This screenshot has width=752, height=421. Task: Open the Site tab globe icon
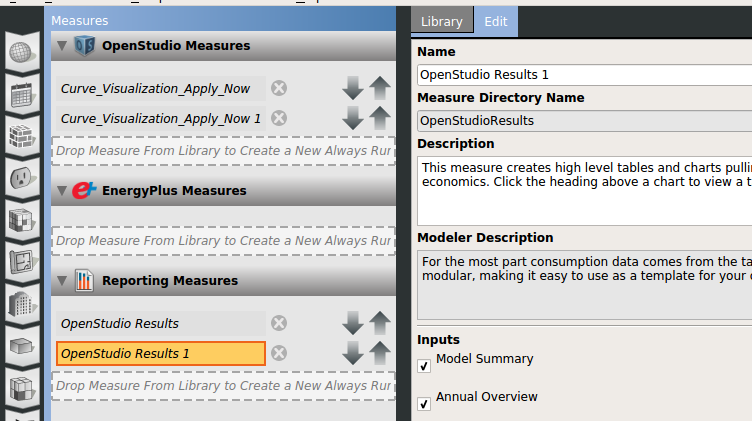(21, 52)
